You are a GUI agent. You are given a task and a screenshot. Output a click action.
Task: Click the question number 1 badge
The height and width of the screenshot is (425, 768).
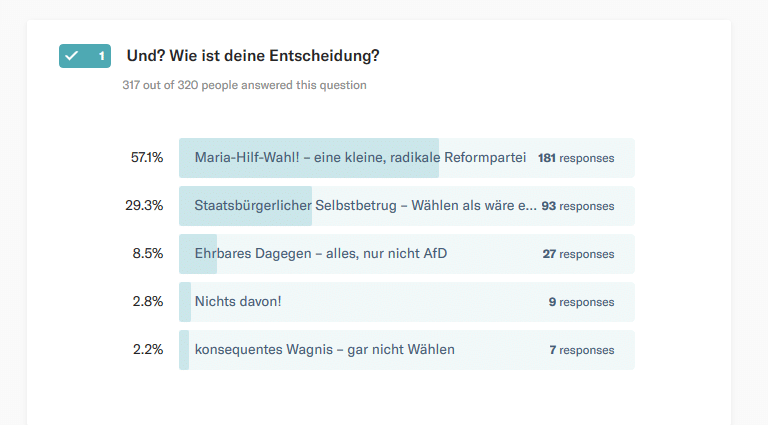(101, 56)
